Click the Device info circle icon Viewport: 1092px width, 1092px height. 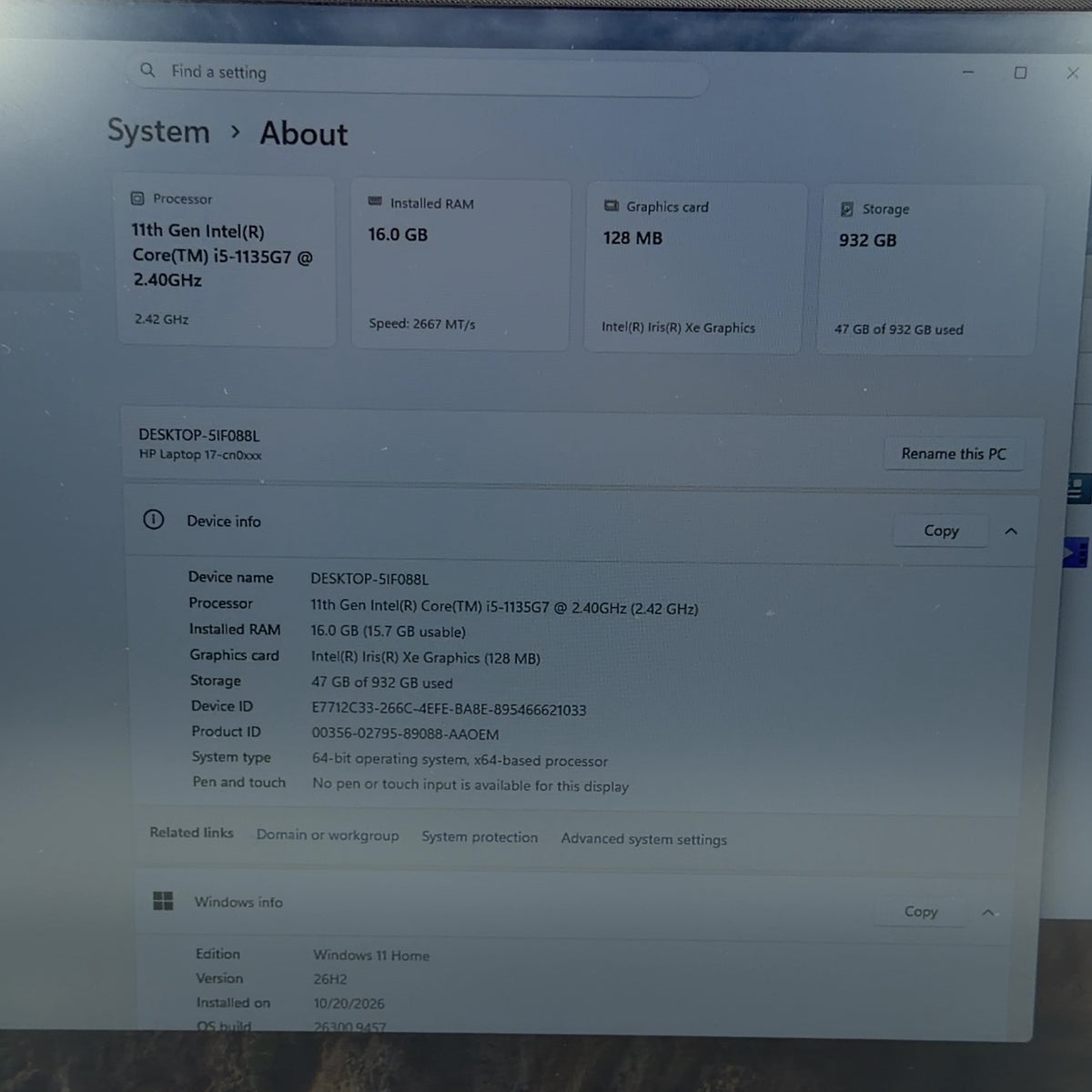pyautogui.click(x=153, y=520)
